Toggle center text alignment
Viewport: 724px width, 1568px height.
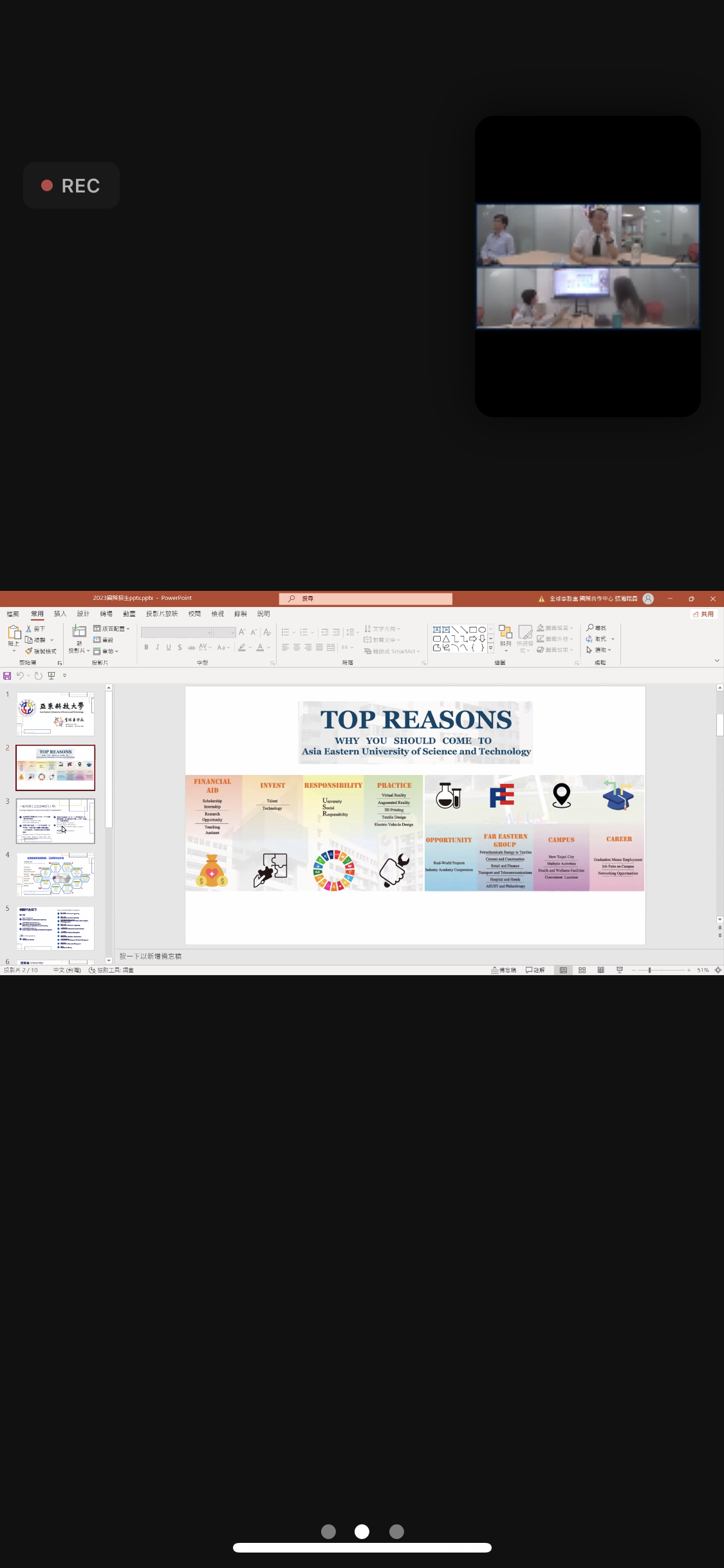coord(297,648)
